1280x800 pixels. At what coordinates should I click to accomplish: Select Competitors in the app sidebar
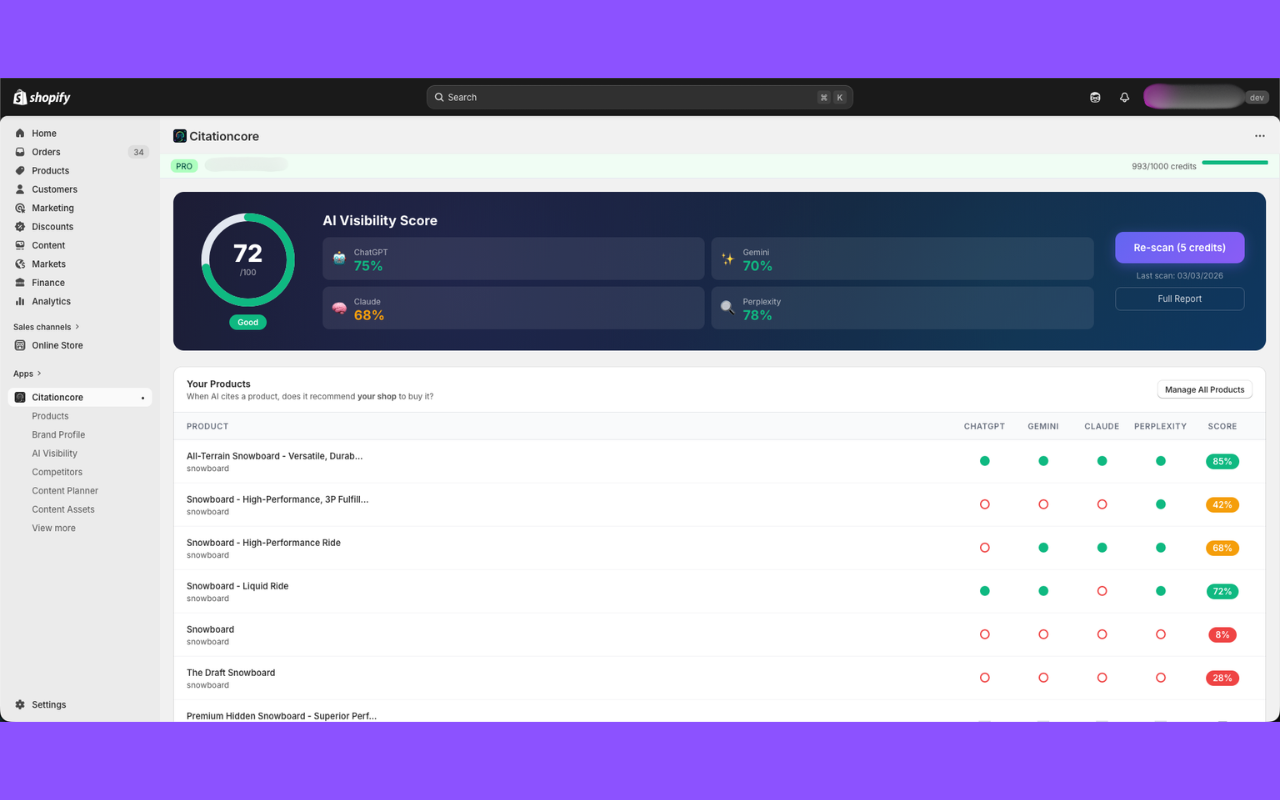56,471
